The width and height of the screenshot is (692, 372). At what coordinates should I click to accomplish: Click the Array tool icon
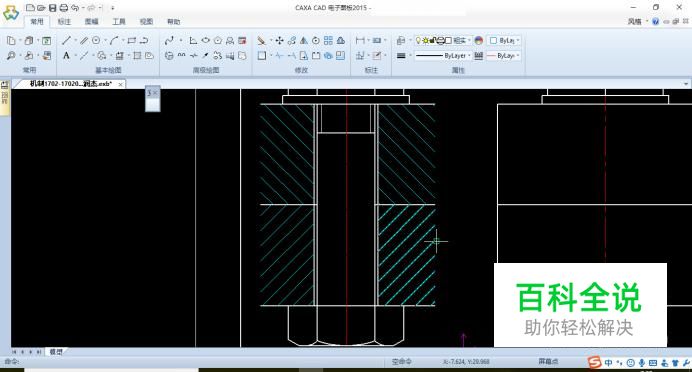(x=328, y=41)
